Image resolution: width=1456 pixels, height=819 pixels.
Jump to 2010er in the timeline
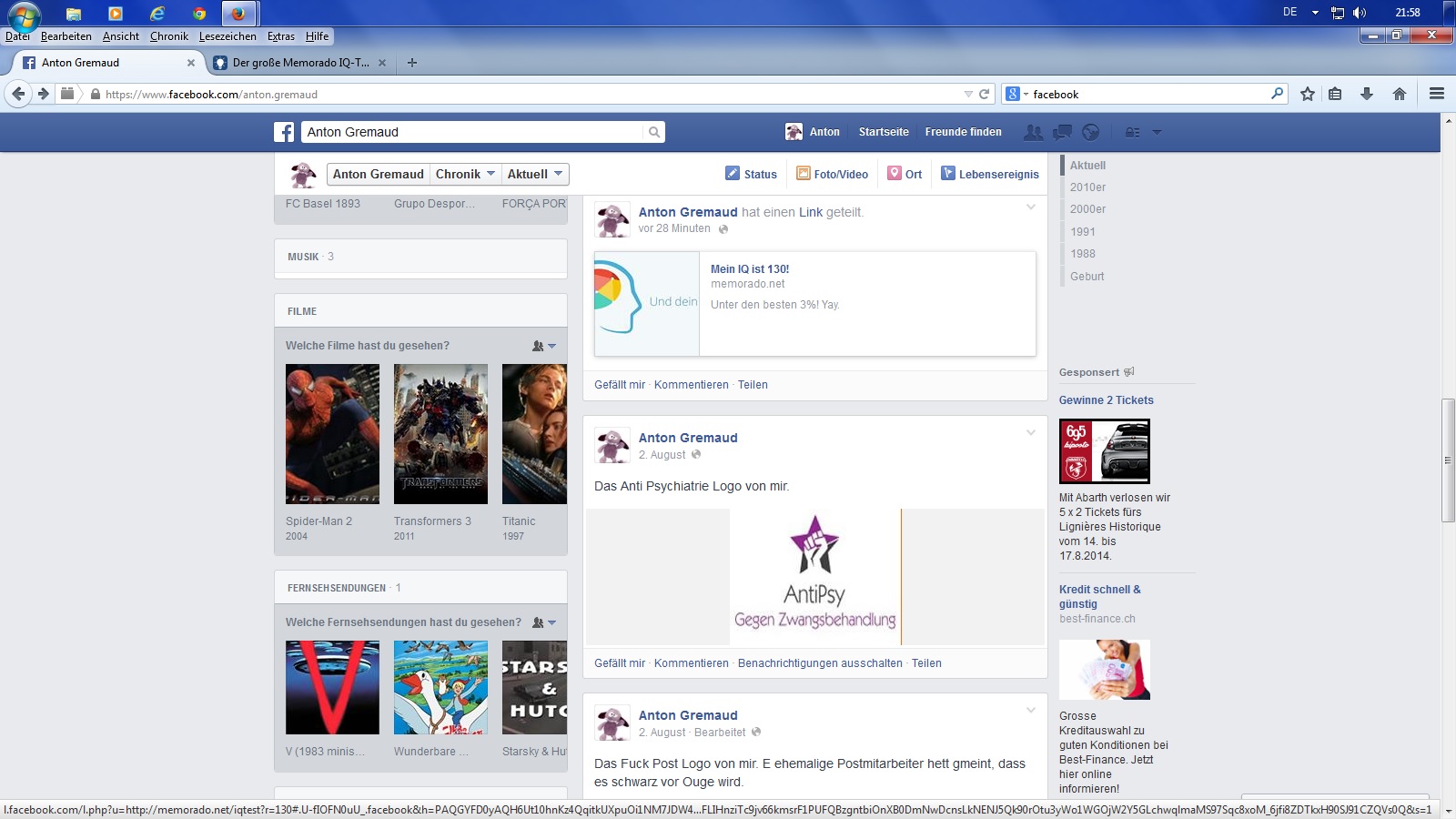pyautogui.click(x=1087, y=187)
